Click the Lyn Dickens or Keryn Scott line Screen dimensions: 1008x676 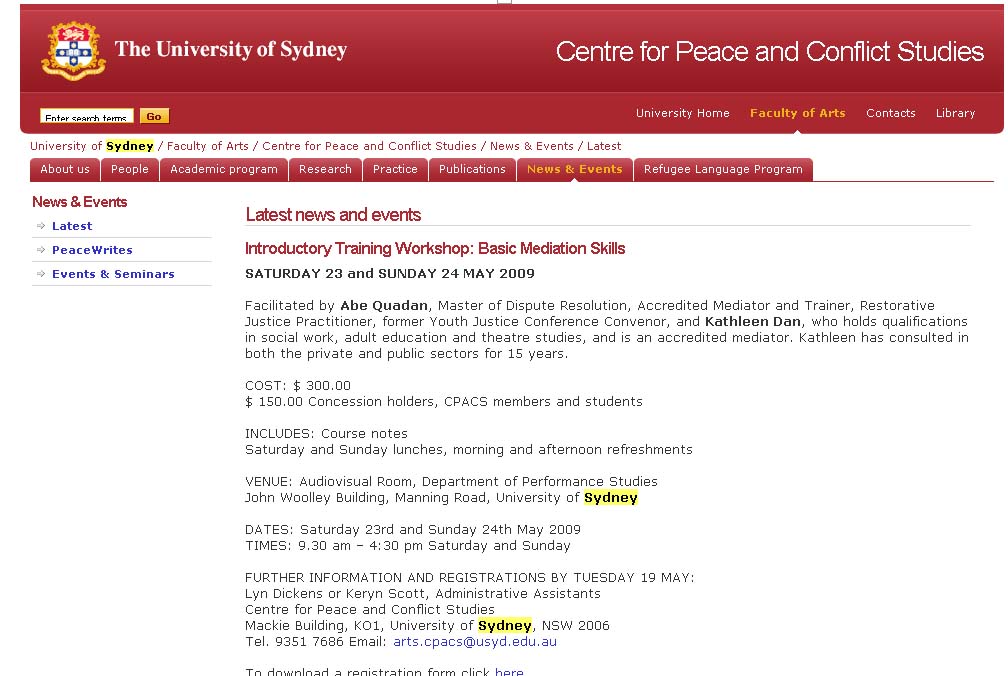[x=422, y=593]
